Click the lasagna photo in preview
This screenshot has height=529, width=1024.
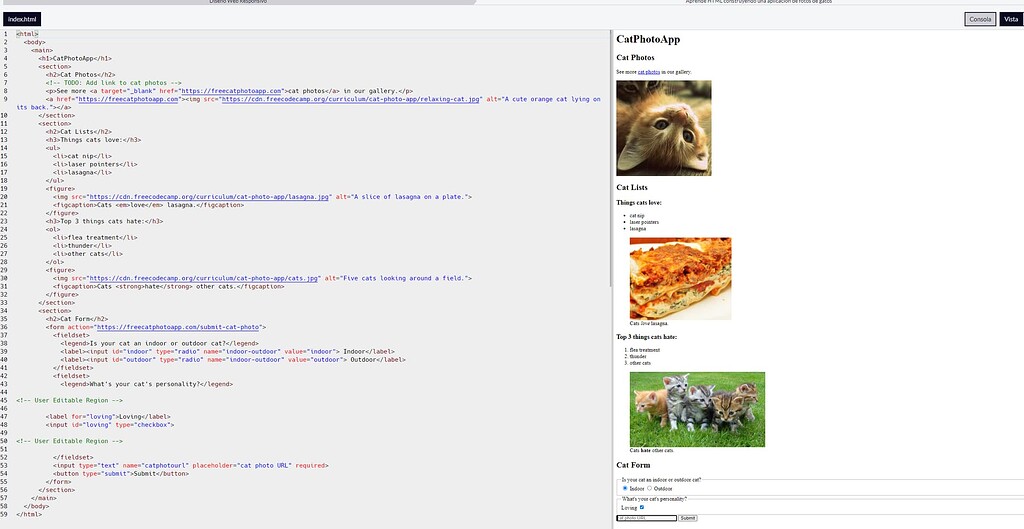click(x=680, y=278)
